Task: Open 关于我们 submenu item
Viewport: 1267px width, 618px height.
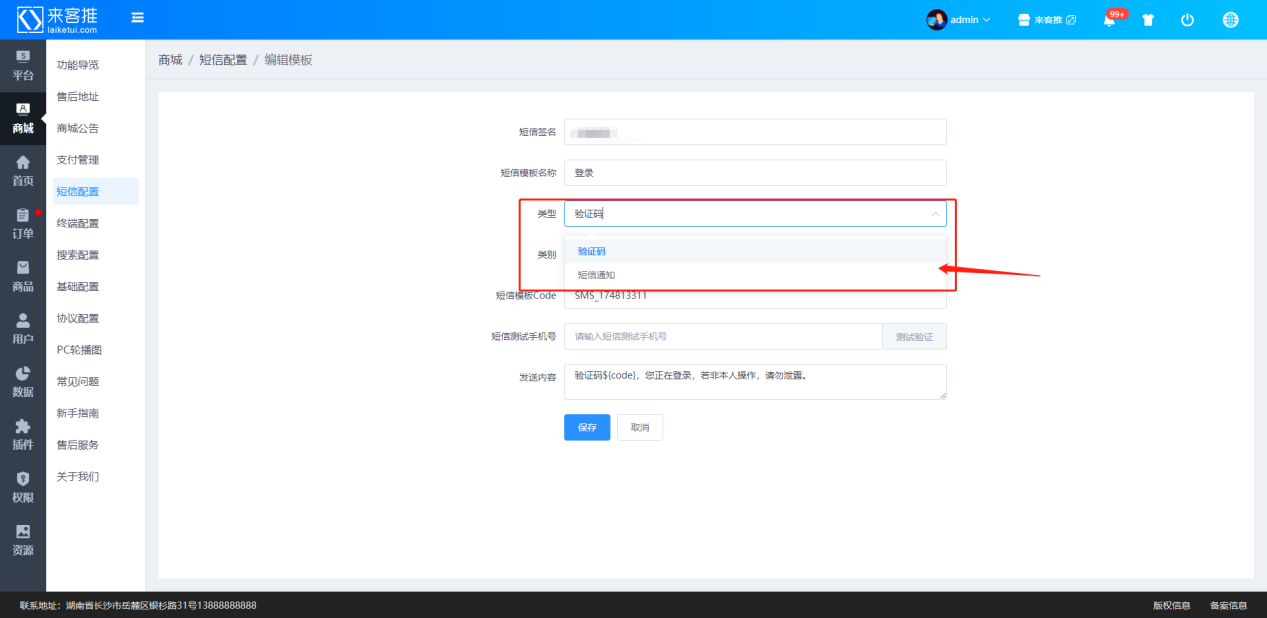Action: tap(78, 477)
